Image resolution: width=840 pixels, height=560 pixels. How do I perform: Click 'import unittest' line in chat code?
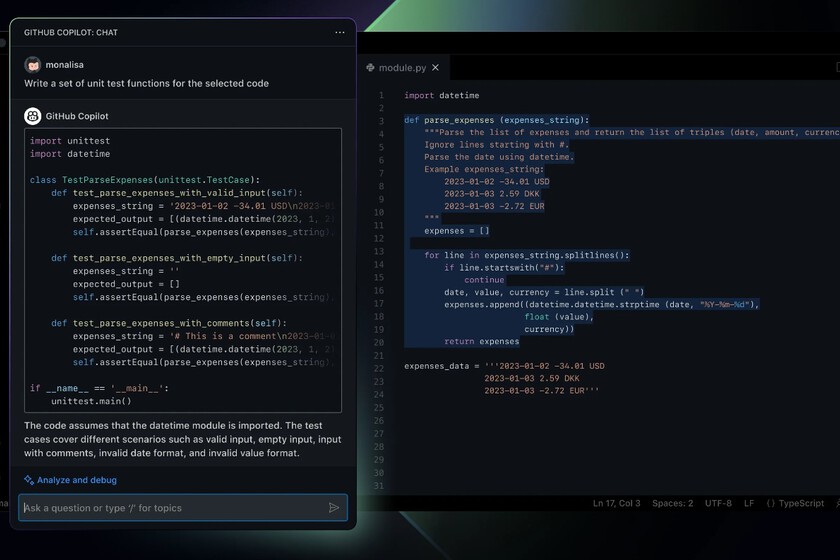pyautogui.click(x=70, y=141)
